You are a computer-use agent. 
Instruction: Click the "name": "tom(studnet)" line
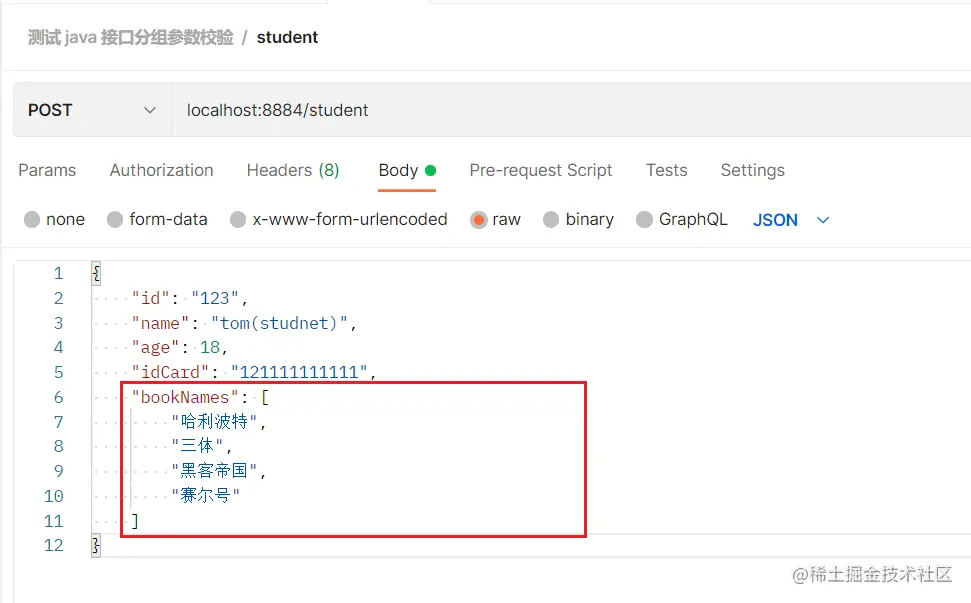click(244, 323)
